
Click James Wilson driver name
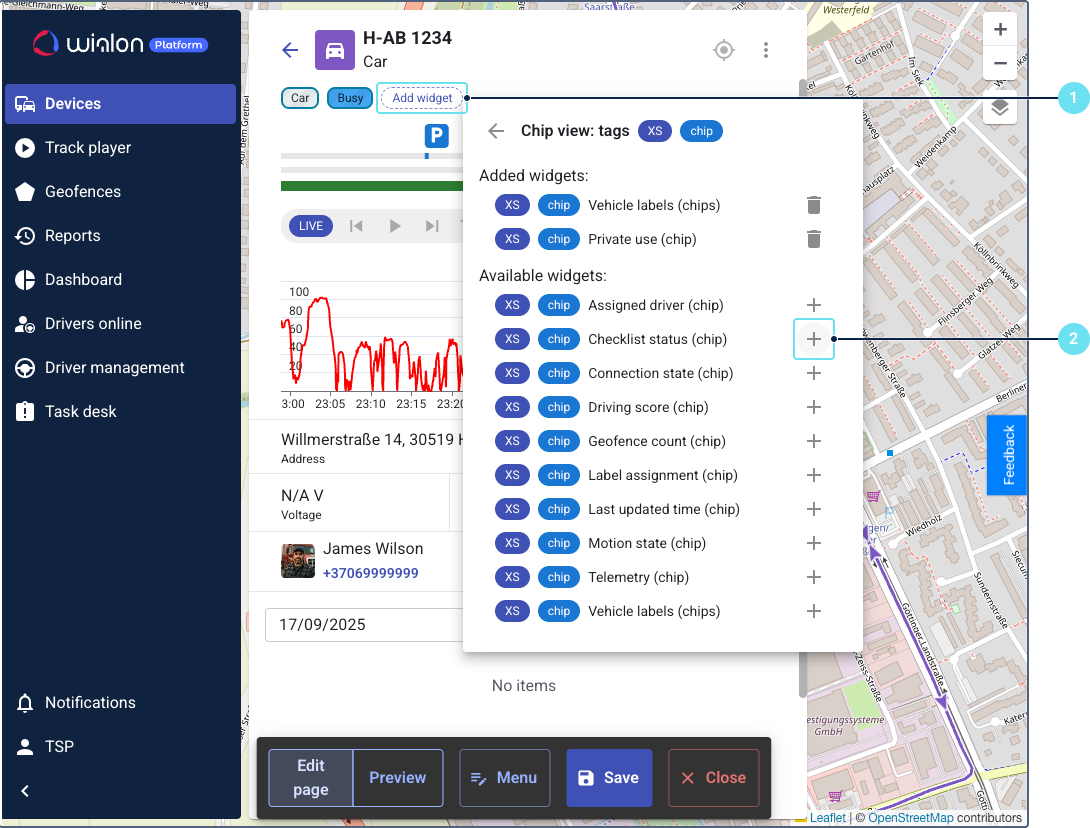point(373,549)
